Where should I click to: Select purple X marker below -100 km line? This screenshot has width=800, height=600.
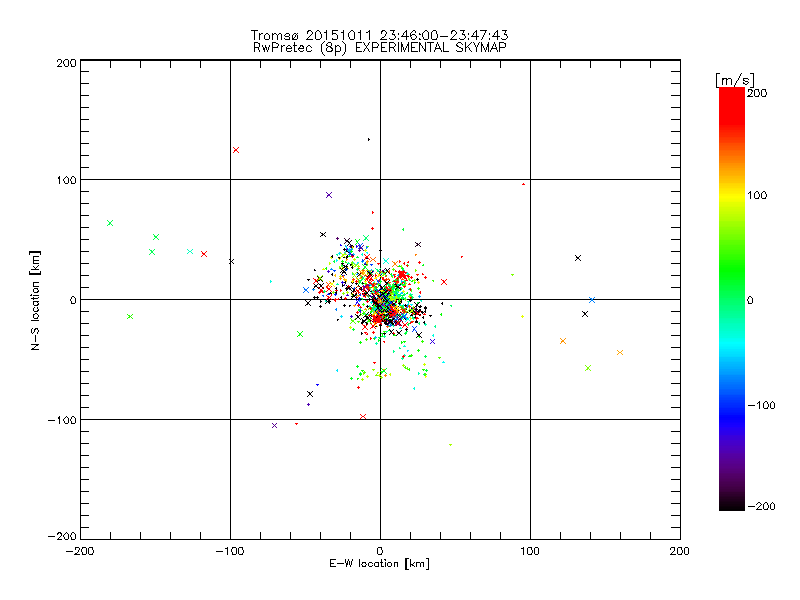[x=274, y=426]
